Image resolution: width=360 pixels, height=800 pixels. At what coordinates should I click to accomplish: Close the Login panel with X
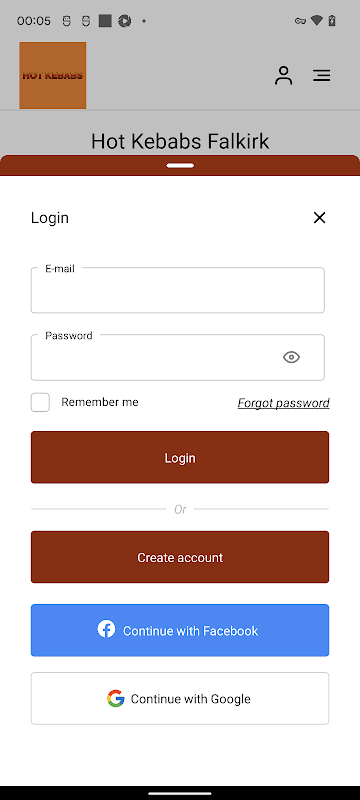click(319, 218)
